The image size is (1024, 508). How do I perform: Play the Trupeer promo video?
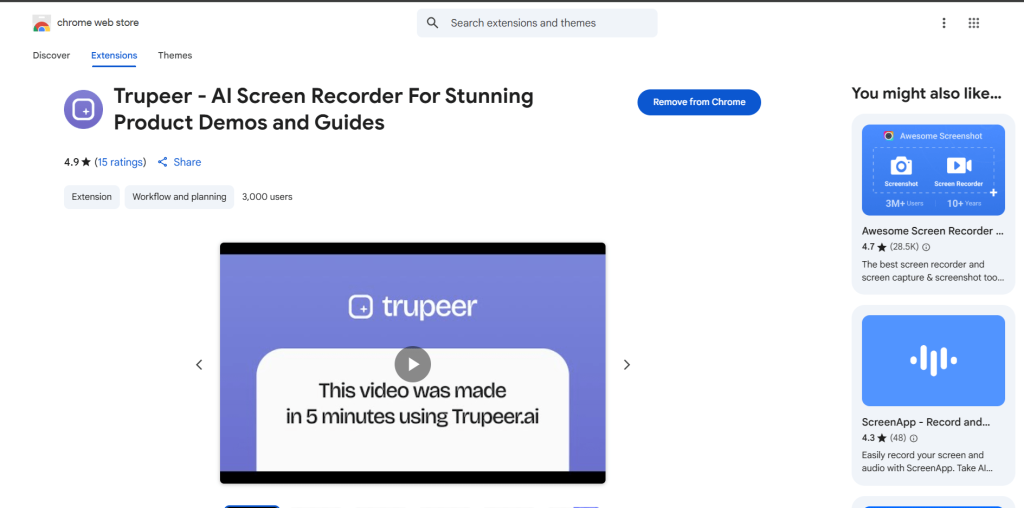(x=413, y=364)
